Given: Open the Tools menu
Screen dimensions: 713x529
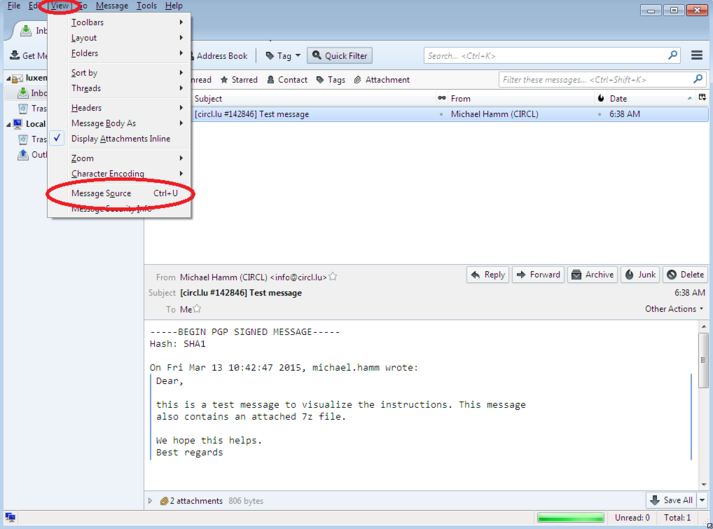Looking at the screenshot, I should pyautogui.click(x=146, y=6).
